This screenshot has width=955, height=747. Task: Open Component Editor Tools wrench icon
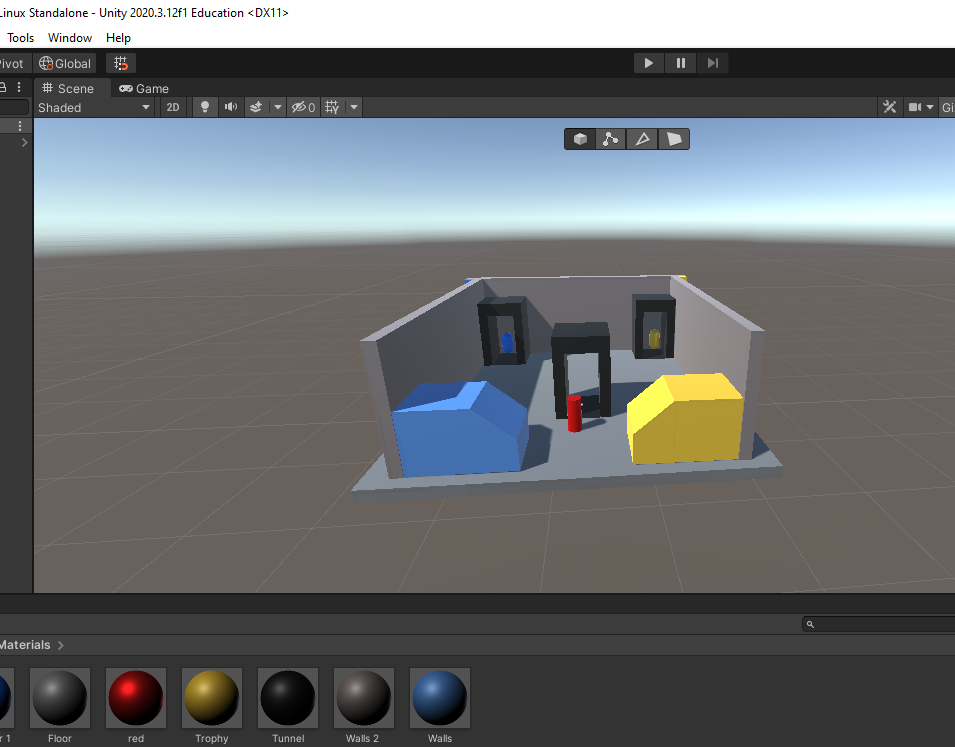click(889, 107)
